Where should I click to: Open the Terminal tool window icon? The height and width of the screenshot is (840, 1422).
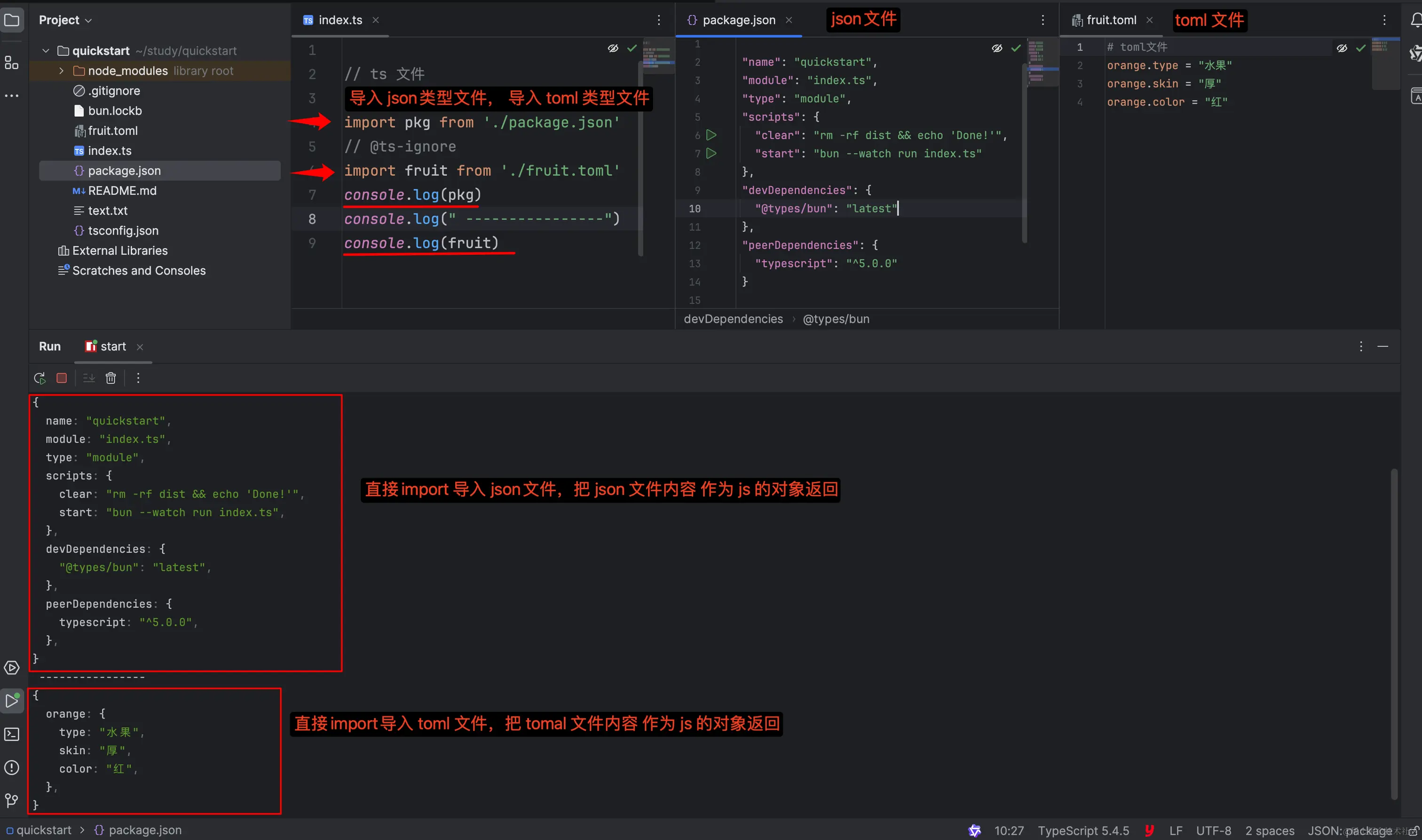tap(12, 734)
